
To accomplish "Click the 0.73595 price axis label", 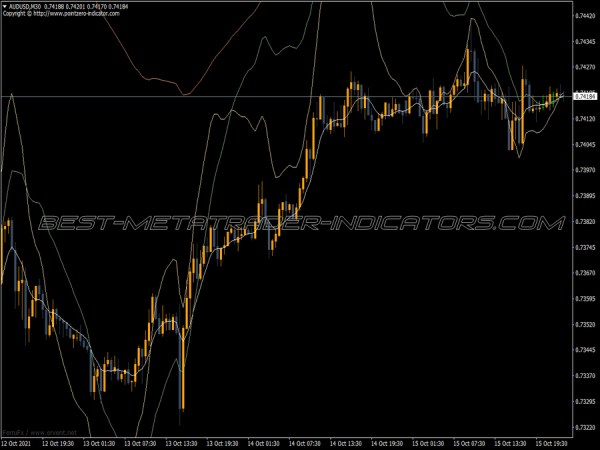I will (585, 298).
